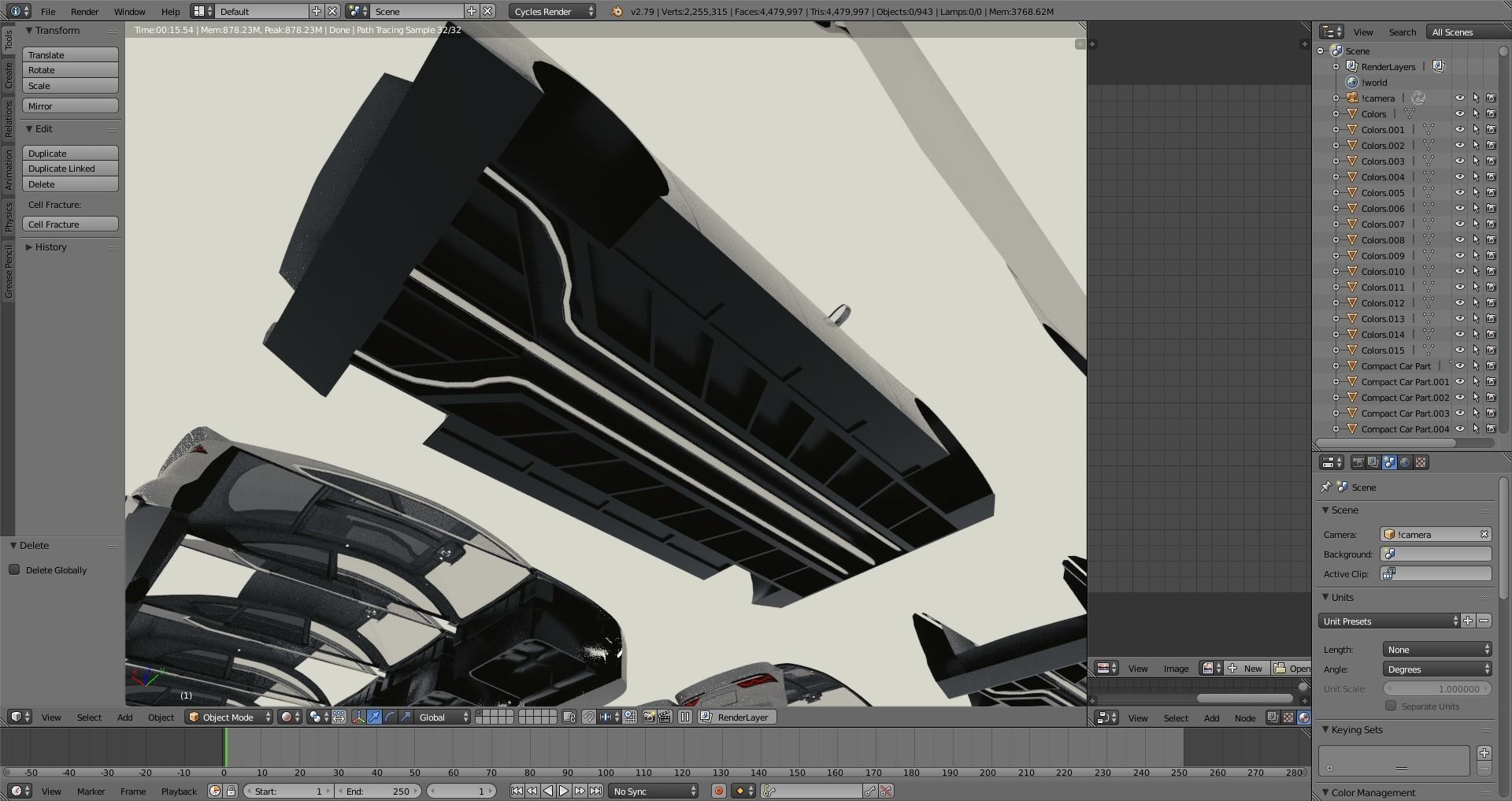Open the render engine Cycles Render dropdown
The height and width of the screenshot is (801, 1512).
553,11
